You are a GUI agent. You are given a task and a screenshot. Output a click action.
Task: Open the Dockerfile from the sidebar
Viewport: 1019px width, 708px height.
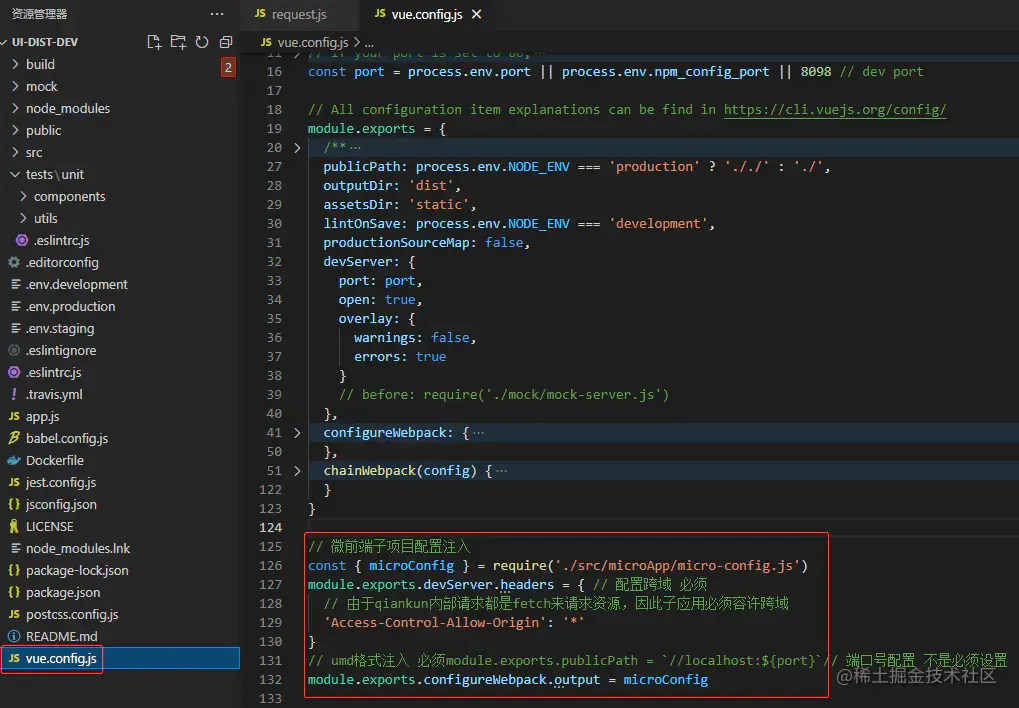[60, 460]
